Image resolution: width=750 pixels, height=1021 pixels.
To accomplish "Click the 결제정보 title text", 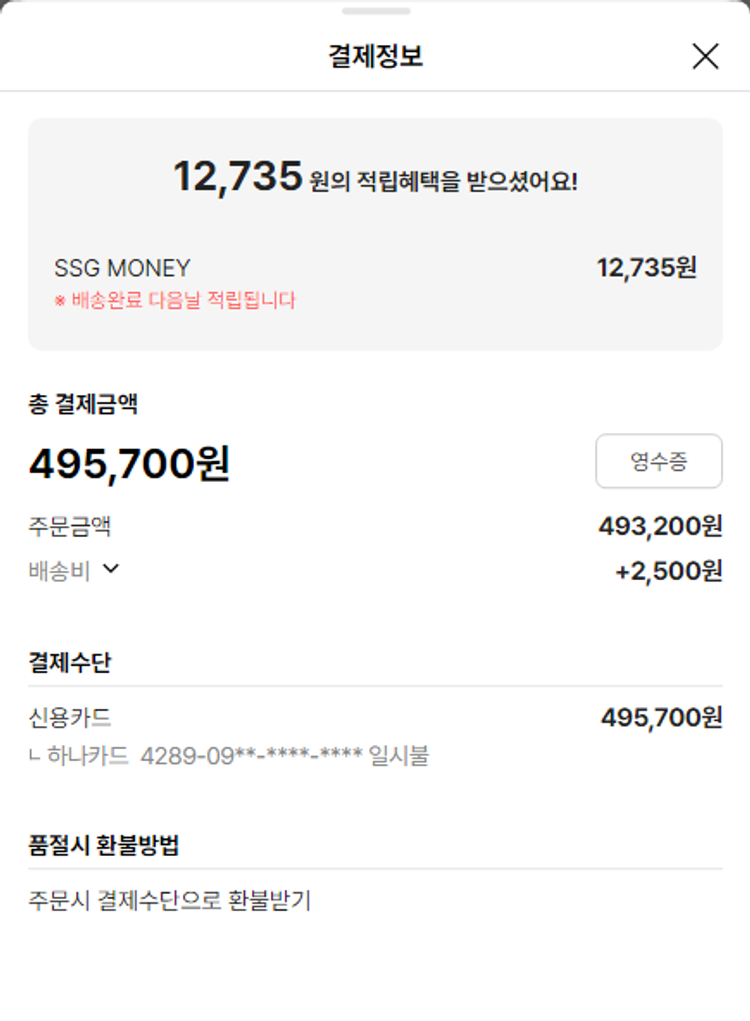I will point(375,57).
